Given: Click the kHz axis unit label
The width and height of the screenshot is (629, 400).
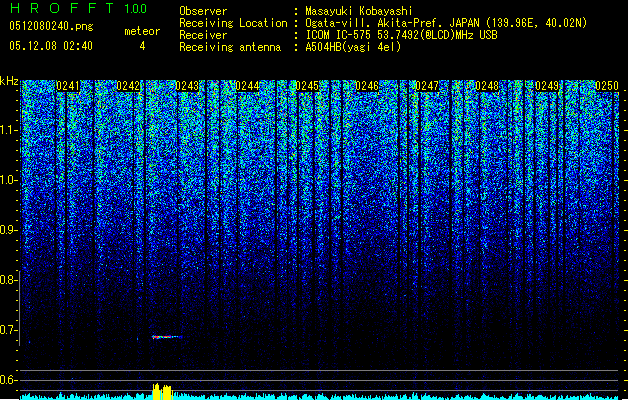Looking at the screenshot, I should 9,81.
